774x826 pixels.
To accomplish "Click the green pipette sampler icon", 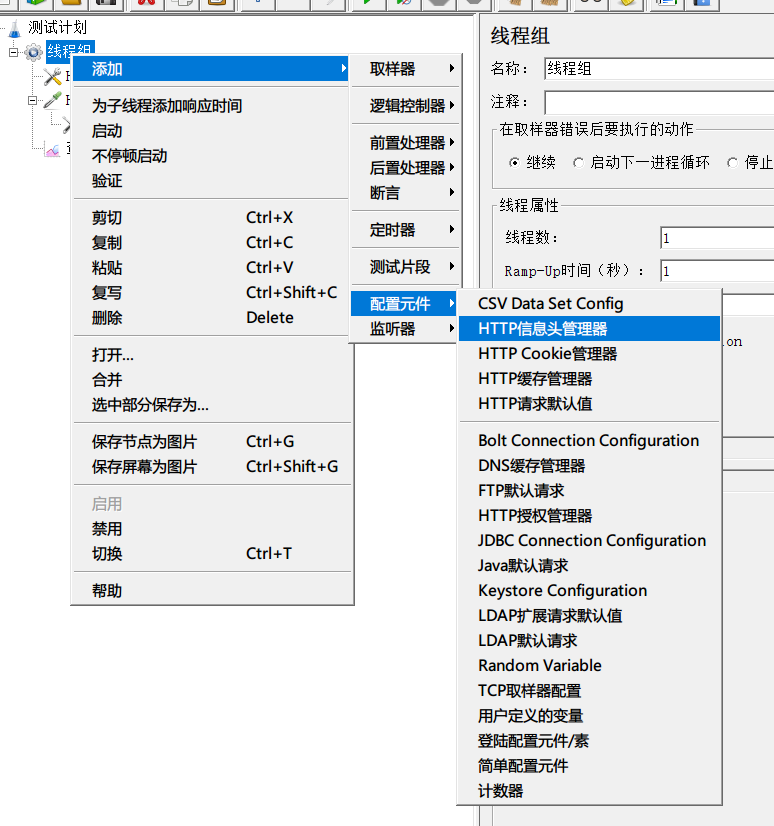I will coord(52,100).
